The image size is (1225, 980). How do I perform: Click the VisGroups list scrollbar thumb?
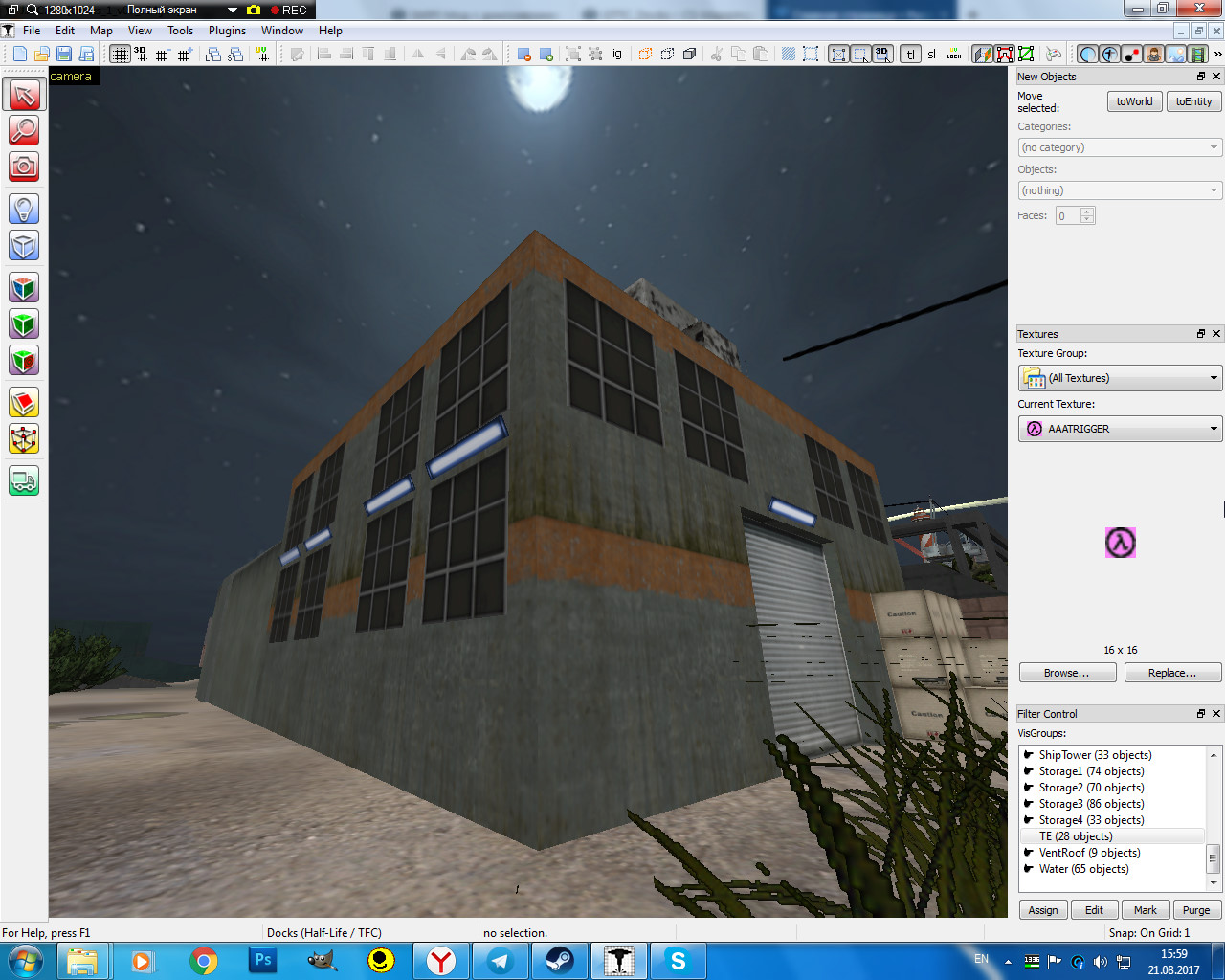[1214, 857]
